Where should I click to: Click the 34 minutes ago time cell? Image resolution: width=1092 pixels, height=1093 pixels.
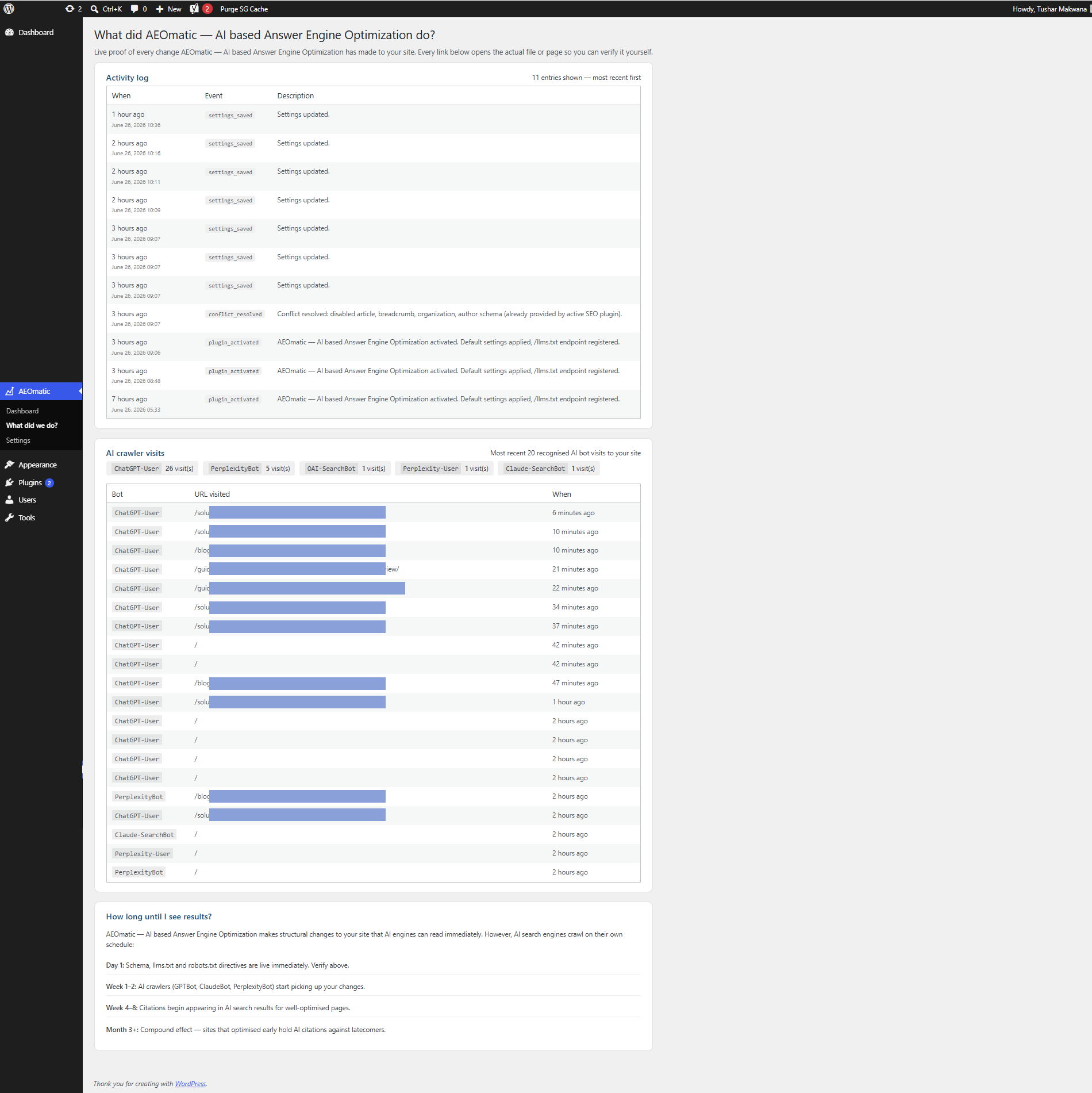(575, 607)
